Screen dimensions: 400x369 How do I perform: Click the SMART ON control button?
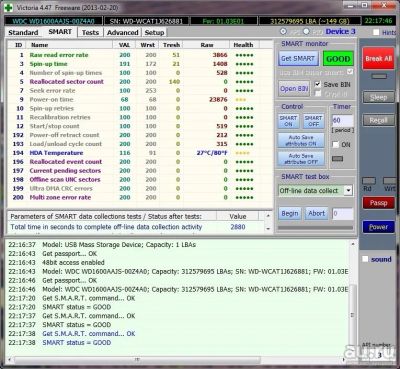[x=288, y=121]
